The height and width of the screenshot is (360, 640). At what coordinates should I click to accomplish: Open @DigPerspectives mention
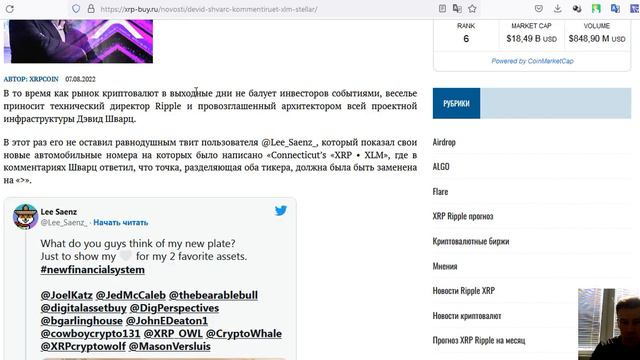click(174, 308)
